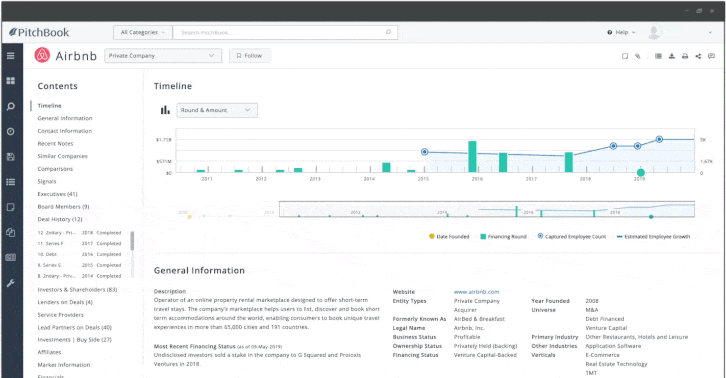Viewport: 726px width, 378px height.
Task: Toggle the Captured Employee Count legend item
Action: [572, 236]
